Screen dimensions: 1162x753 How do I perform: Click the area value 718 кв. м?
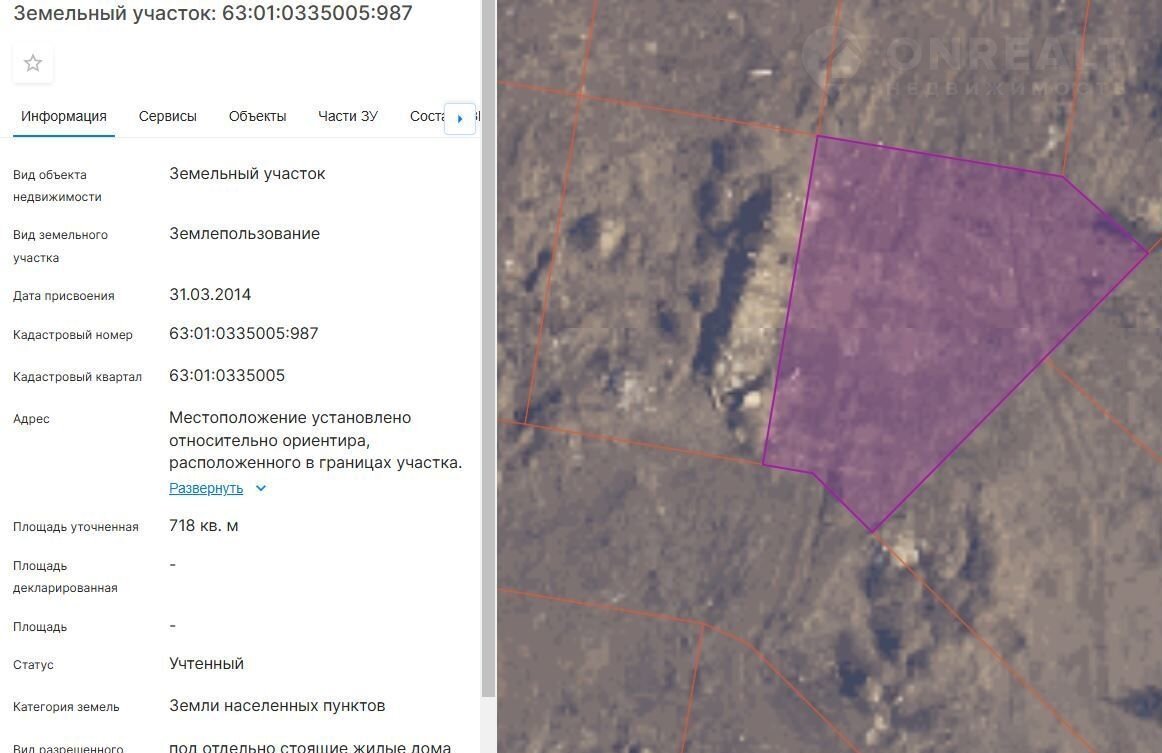tap(204, 526)
